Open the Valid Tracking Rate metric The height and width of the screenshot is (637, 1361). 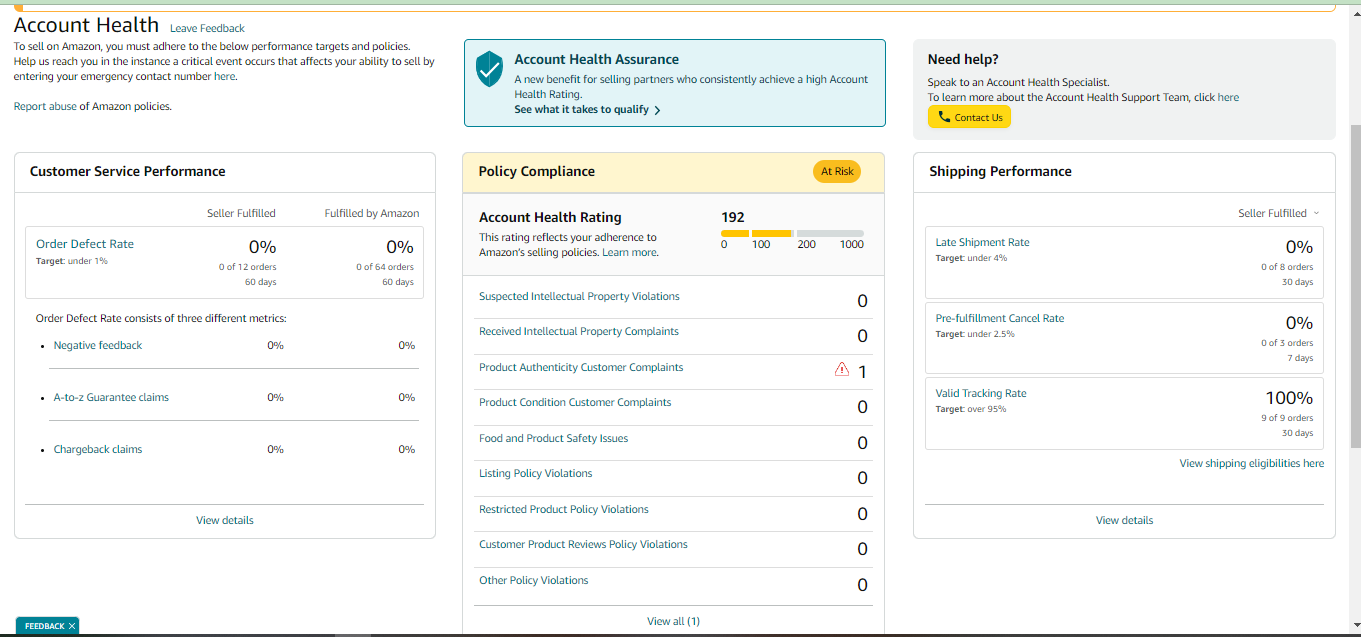point(981,393)
